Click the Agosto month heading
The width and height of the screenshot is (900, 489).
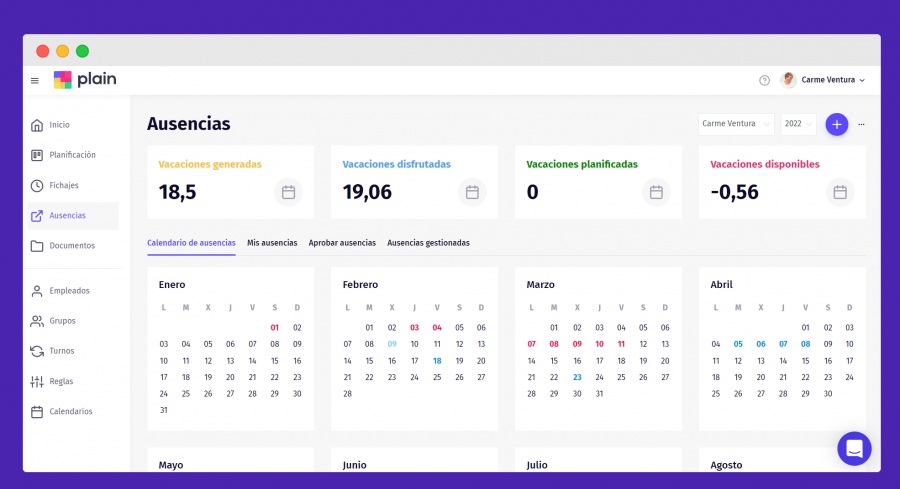point(726,465)
